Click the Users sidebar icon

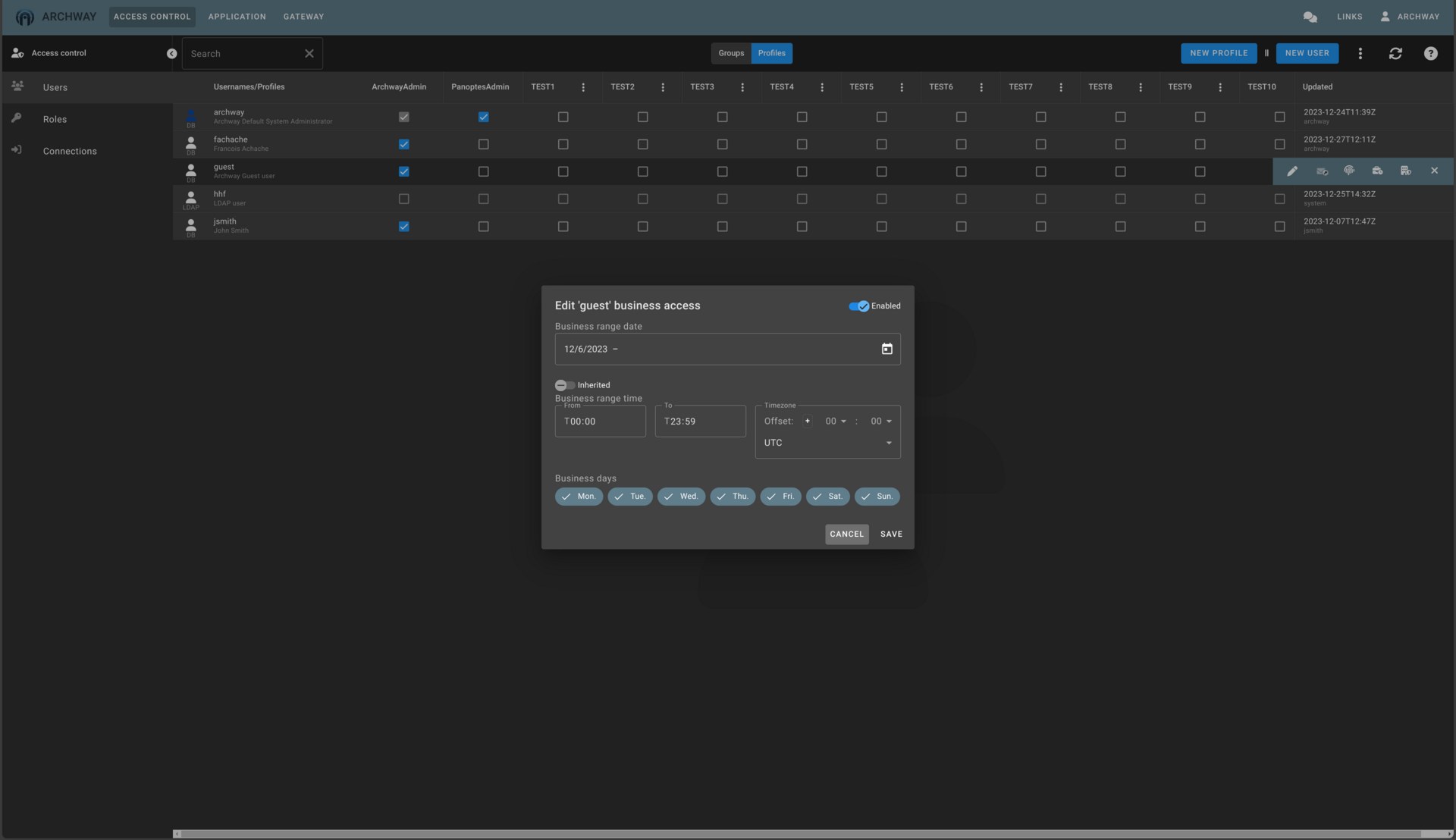17,86
